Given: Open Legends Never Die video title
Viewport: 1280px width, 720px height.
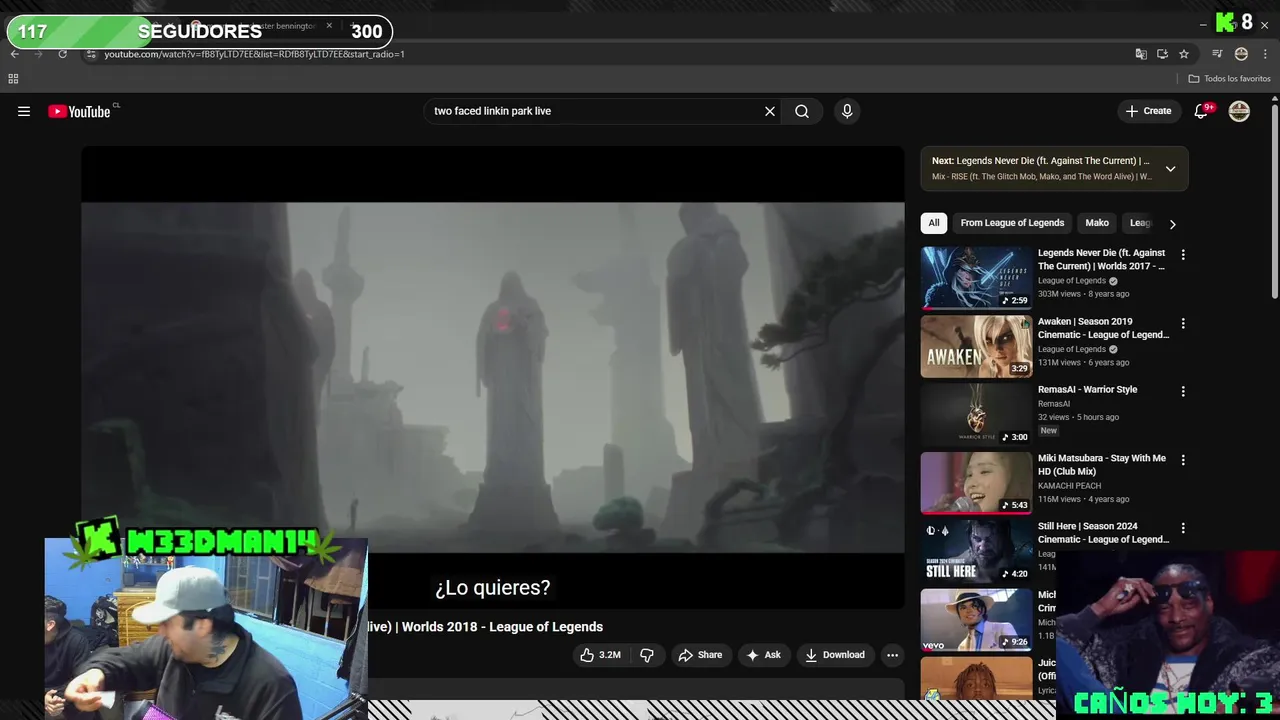Looking at the screenshot, I should [x=1102, y=259].
